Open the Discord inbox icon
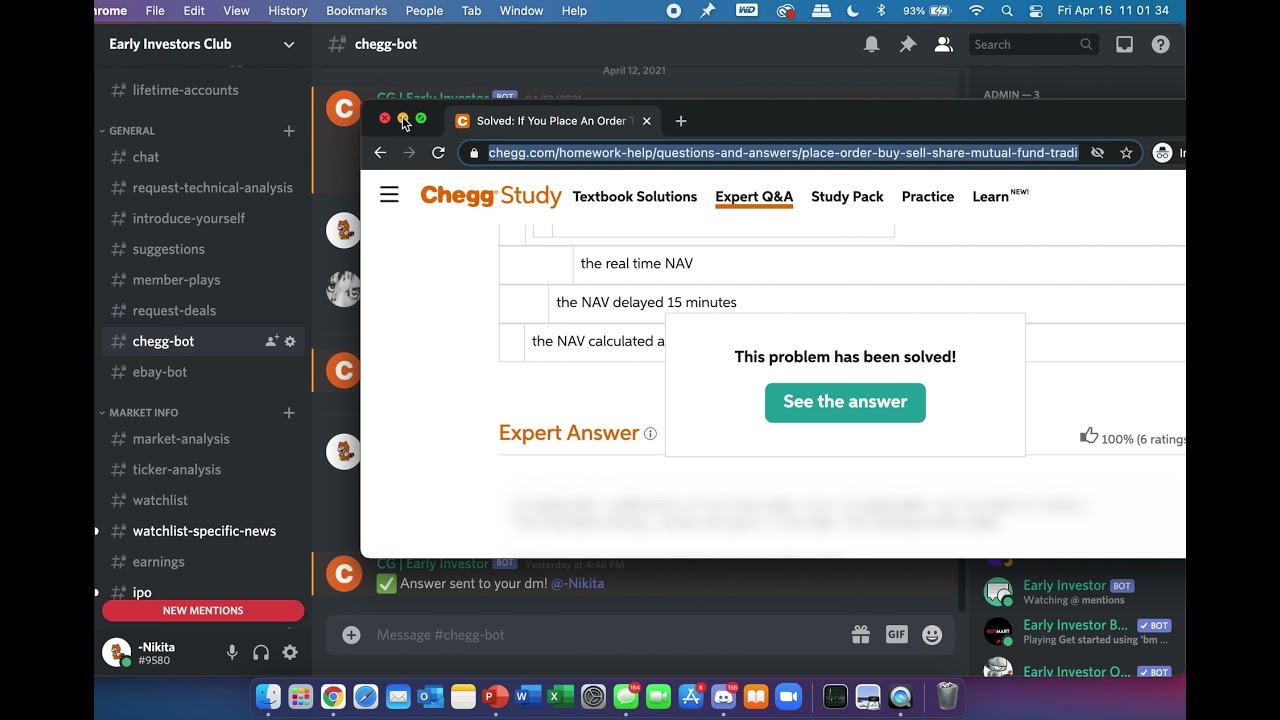Screen dimensions: 1280x720 1125,44
